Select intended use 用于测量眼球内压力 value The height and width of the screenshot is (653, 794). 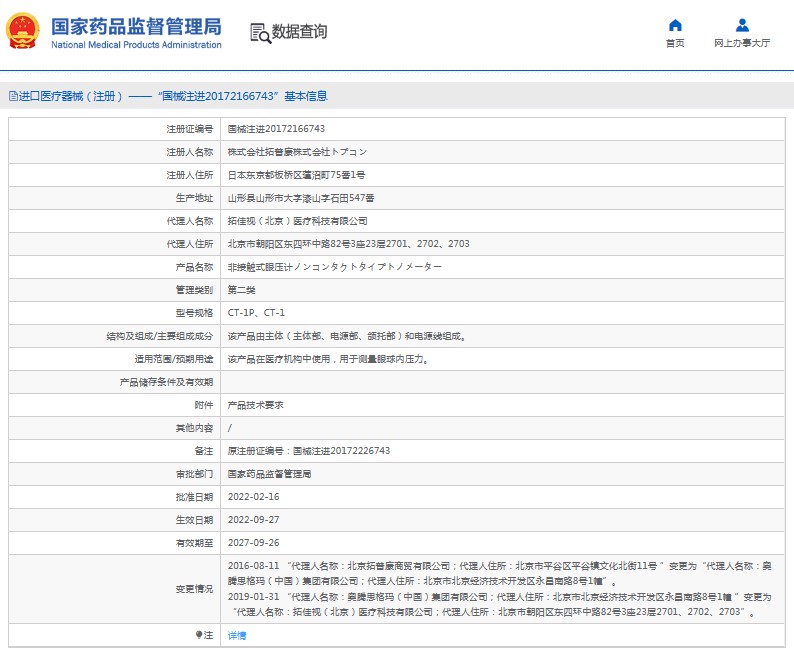[x=328, y=359]
